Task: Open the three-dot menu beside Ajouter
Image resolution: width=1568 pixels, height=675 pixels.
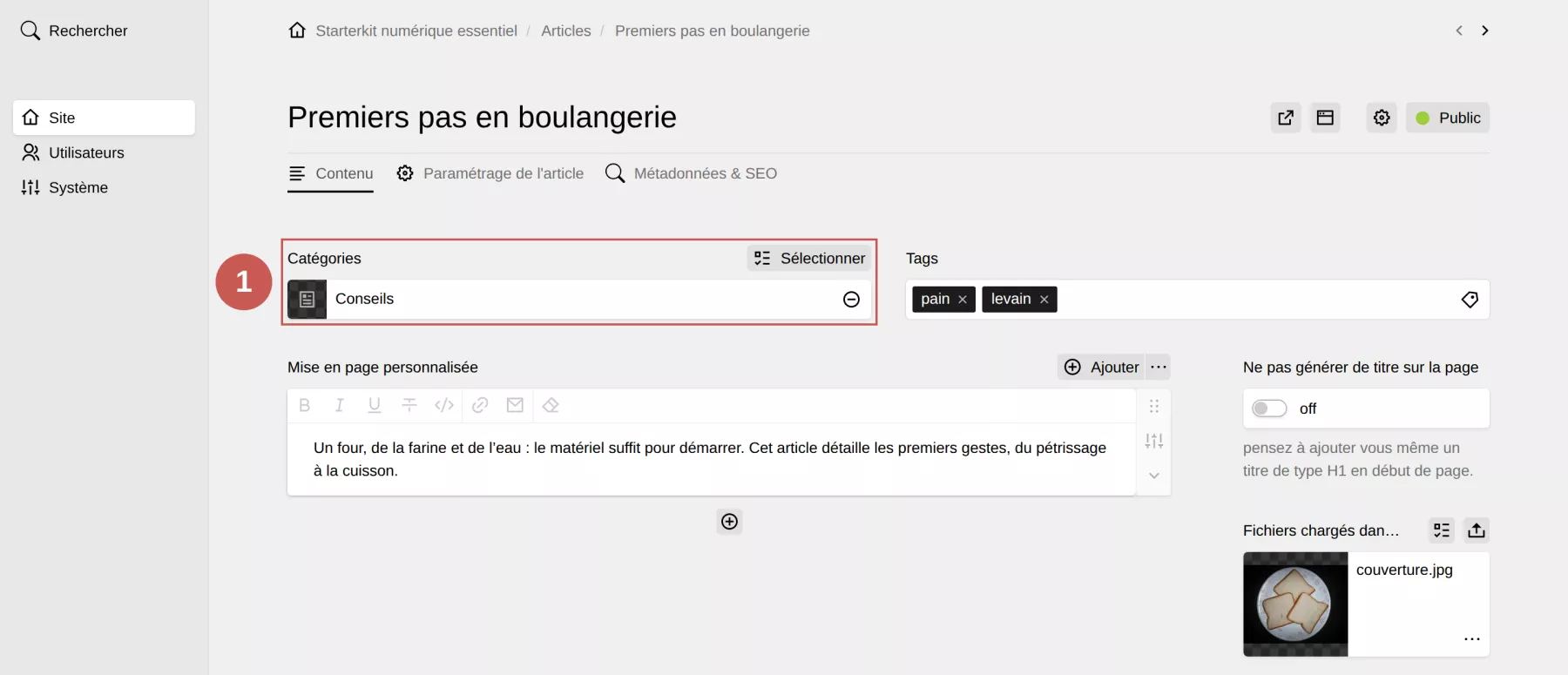Action: (x=1159, y=368)
